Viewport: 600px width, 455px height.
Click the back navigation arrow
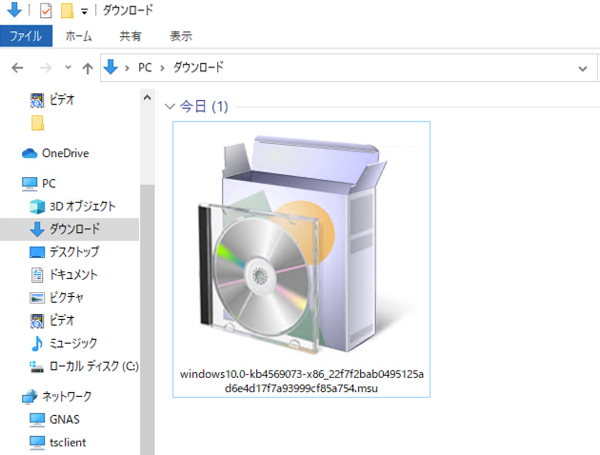tap(16, 69)
